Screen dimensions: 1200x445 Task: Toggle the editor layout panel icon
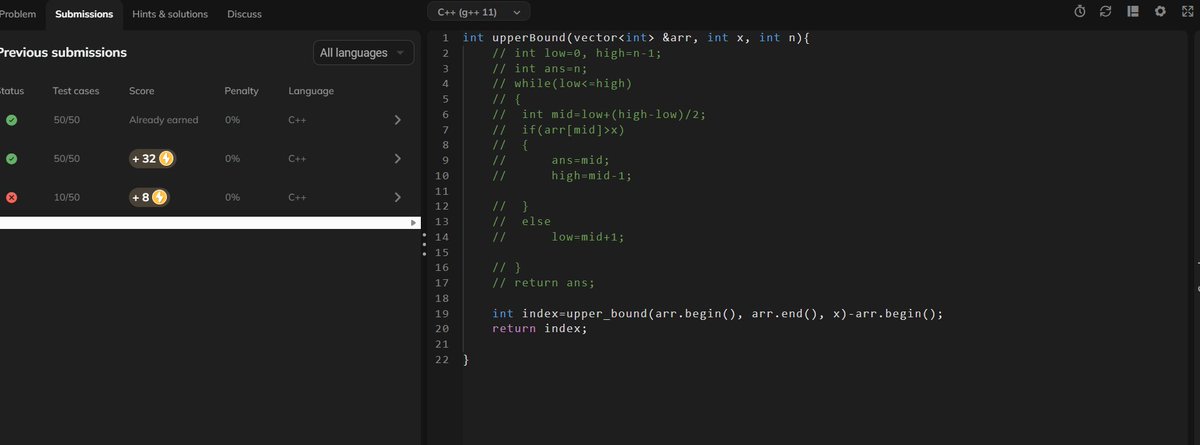(x=1133, y=12)
